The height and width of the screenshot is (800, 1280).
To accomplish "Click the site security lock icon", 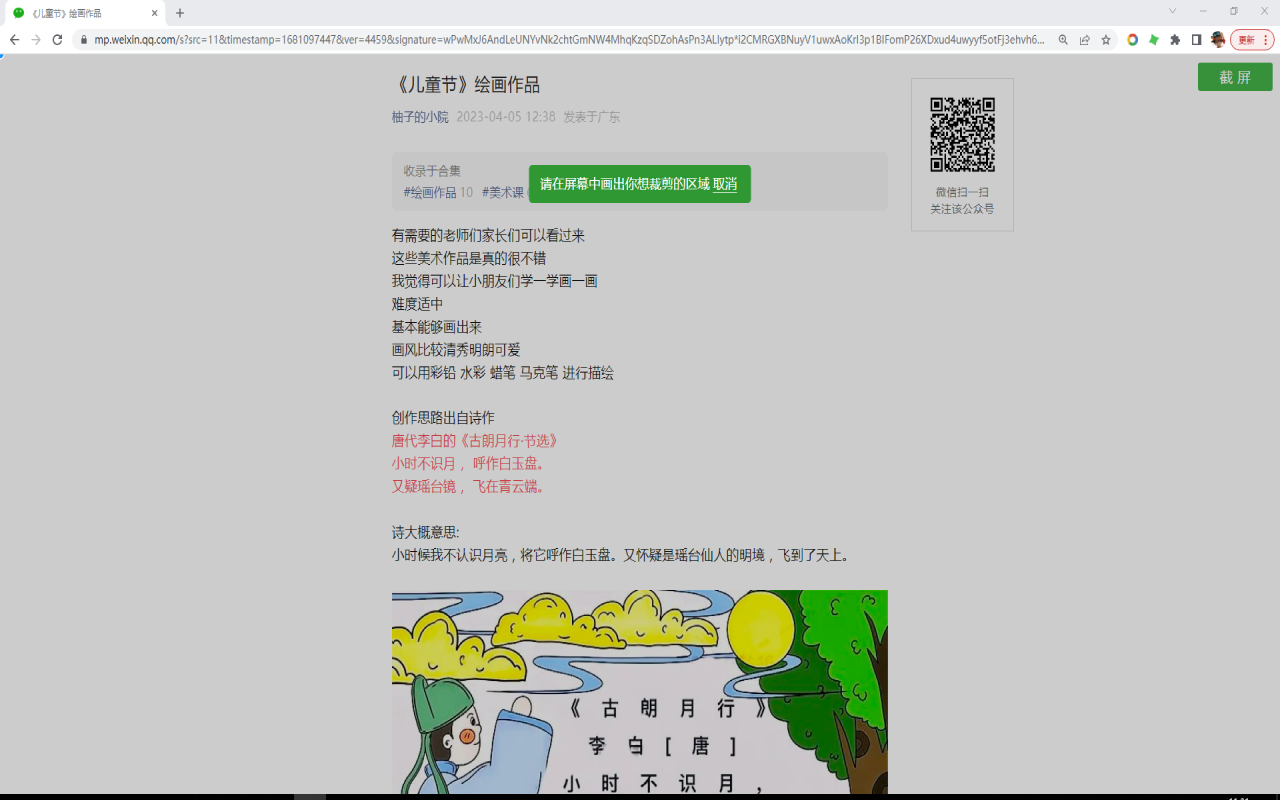I will pyautogui.click(x=85, y=40).
